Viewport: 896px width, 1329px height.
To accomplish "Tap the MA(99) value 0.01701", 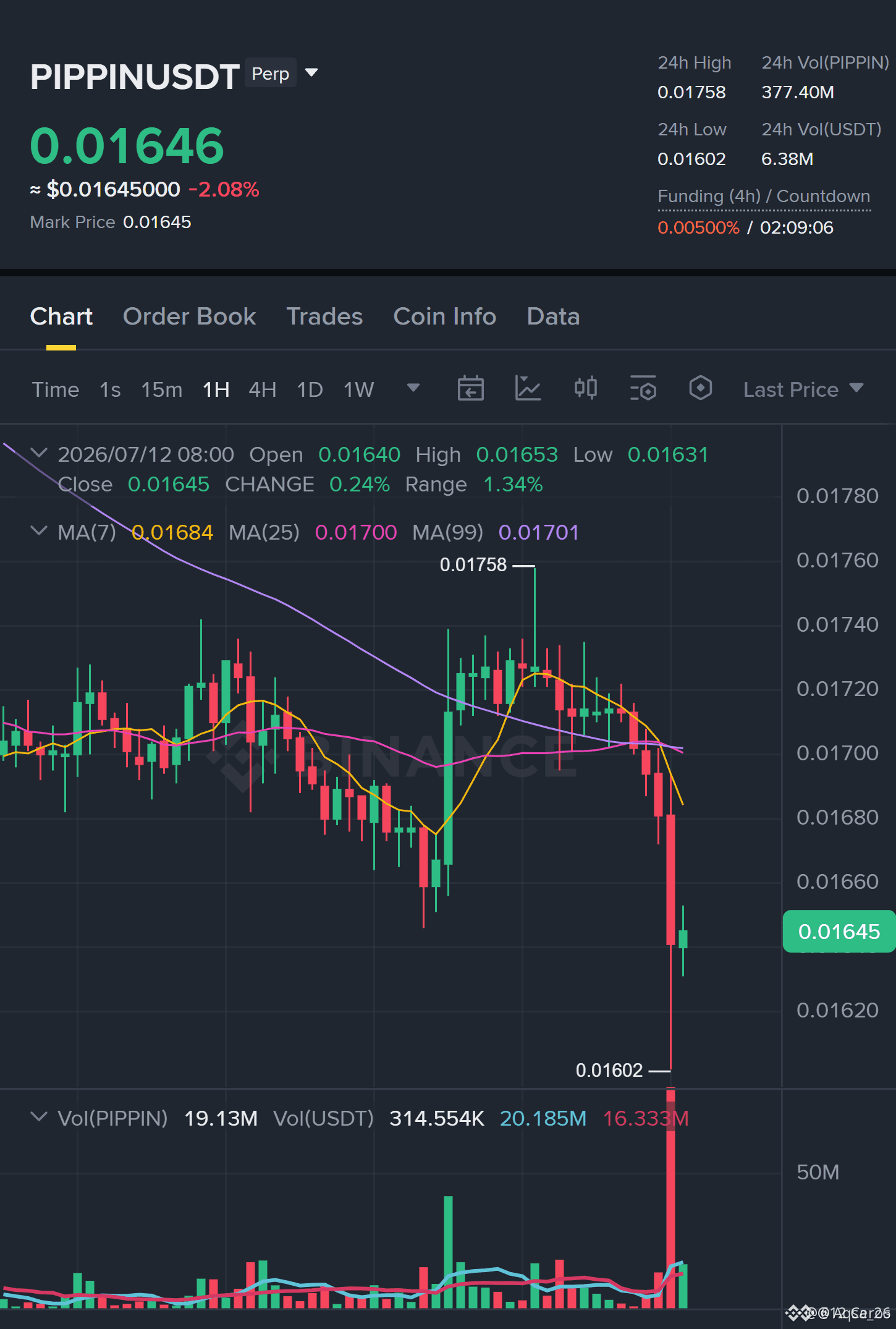I will point(539,532).
